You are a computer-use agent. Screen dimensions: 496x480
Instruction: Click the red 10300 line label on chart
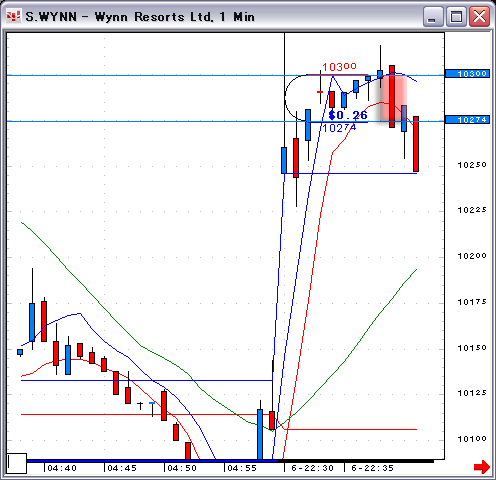[x=339, y=67]
